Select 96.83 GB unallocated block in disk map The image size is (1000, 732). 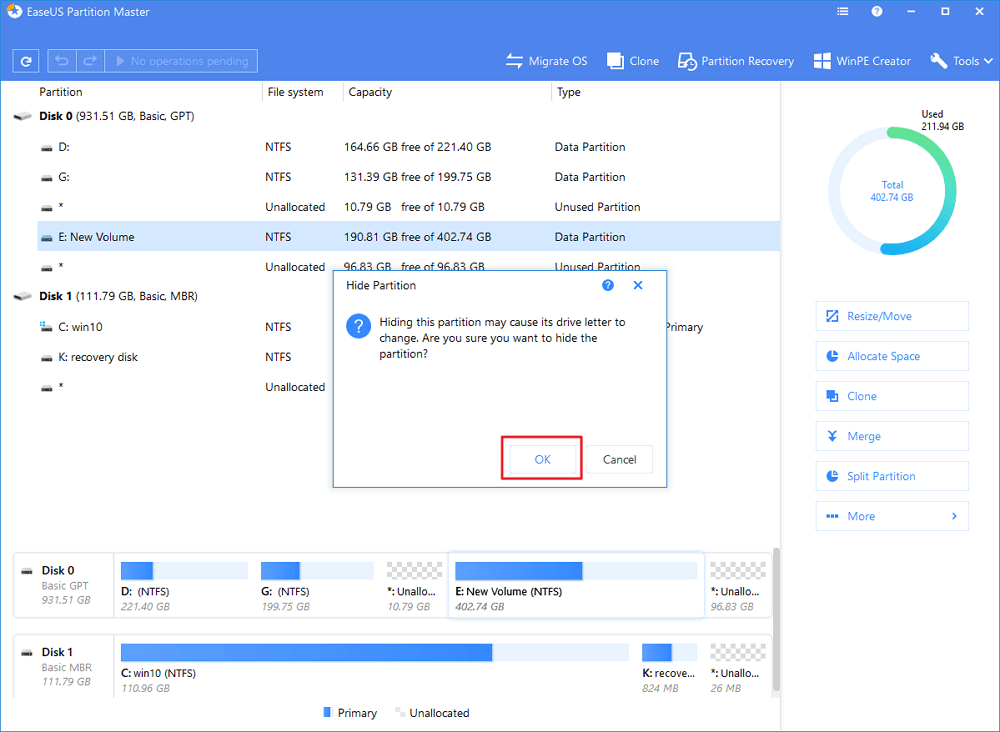pos(738,587)
